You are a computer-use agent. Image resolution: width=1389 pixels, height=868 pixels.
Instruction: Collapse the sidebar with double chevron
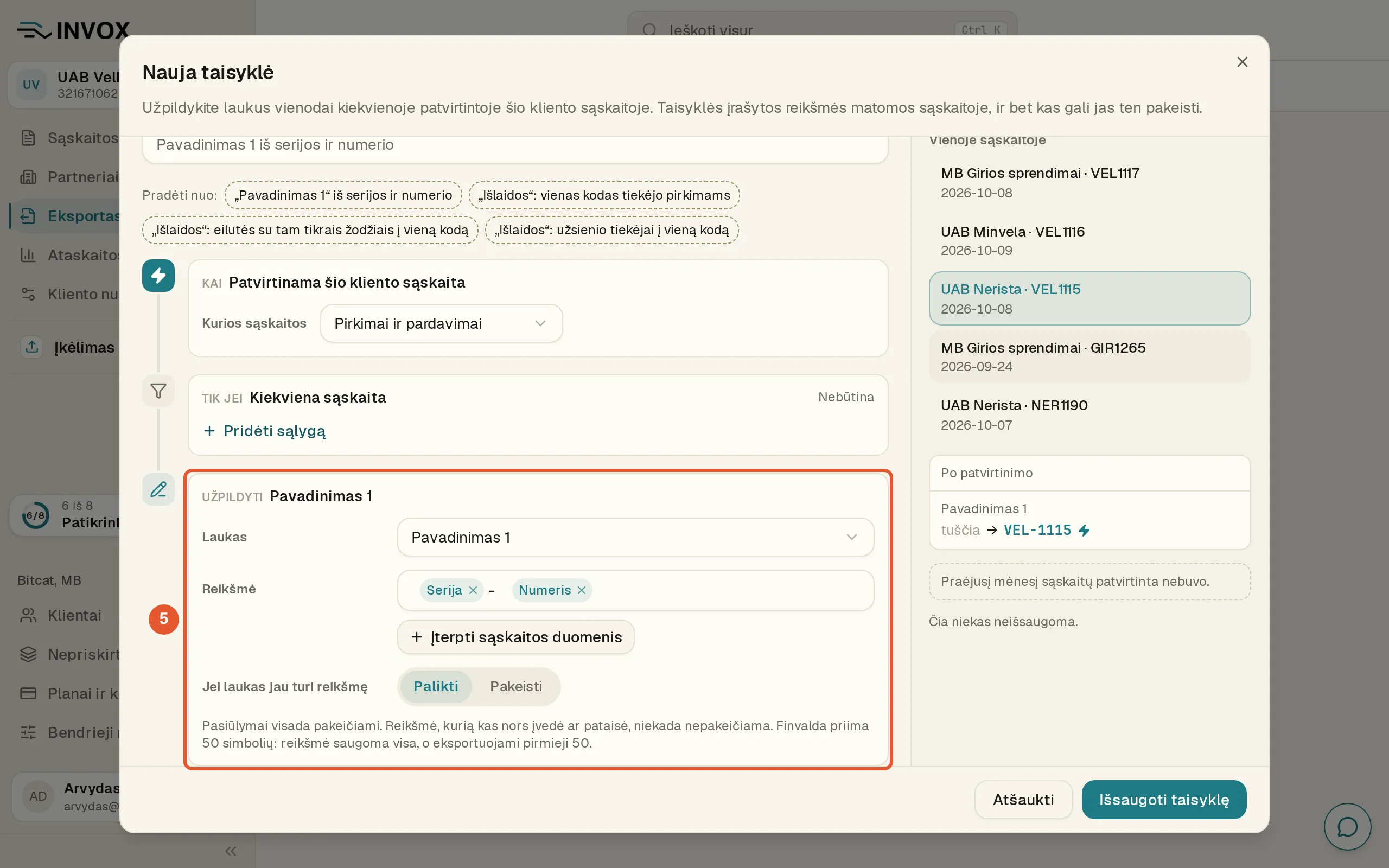pos(231,851)
